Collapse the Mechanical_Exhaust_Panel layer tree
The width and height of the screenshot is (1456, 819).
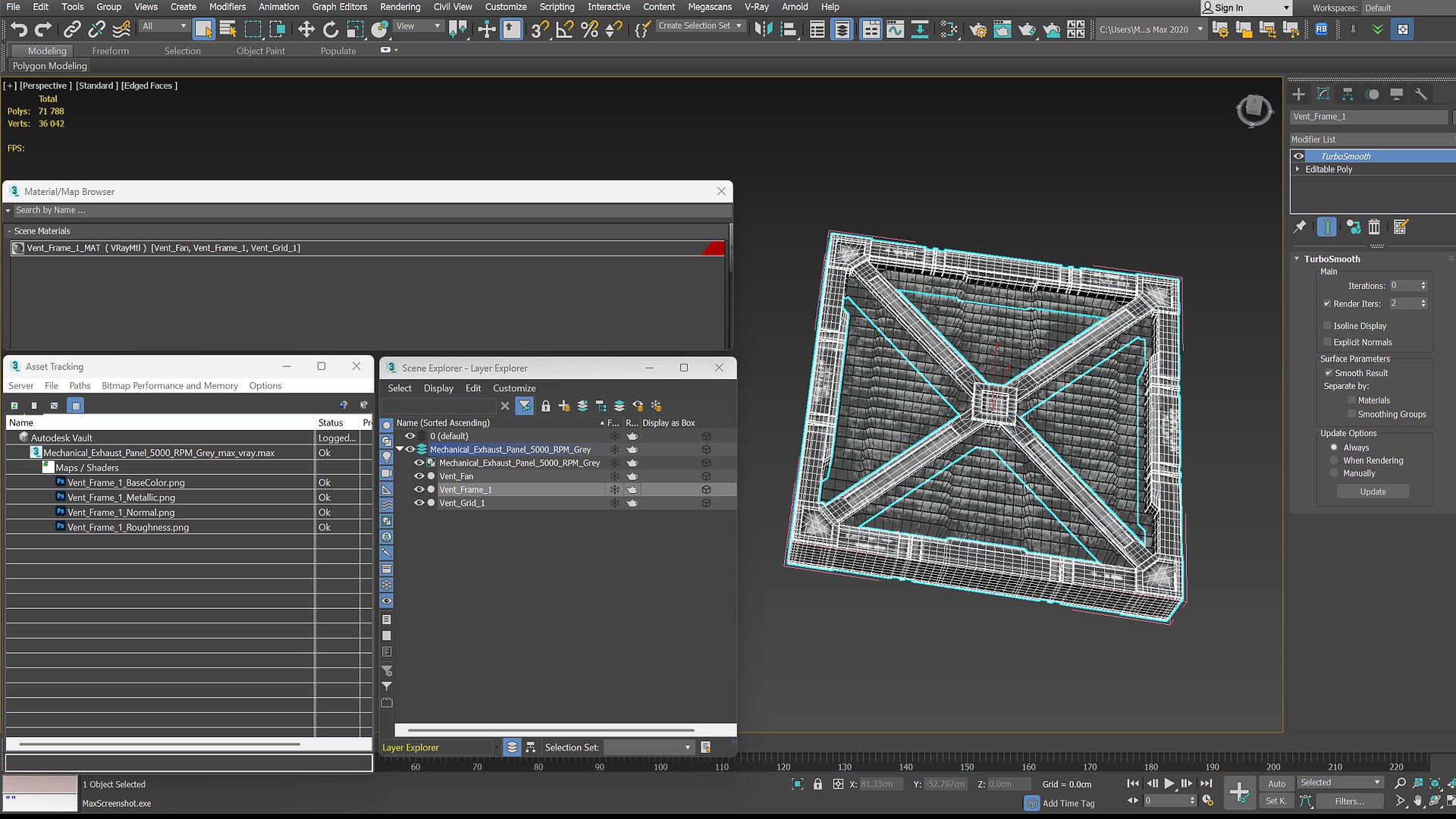coord(400,450)
